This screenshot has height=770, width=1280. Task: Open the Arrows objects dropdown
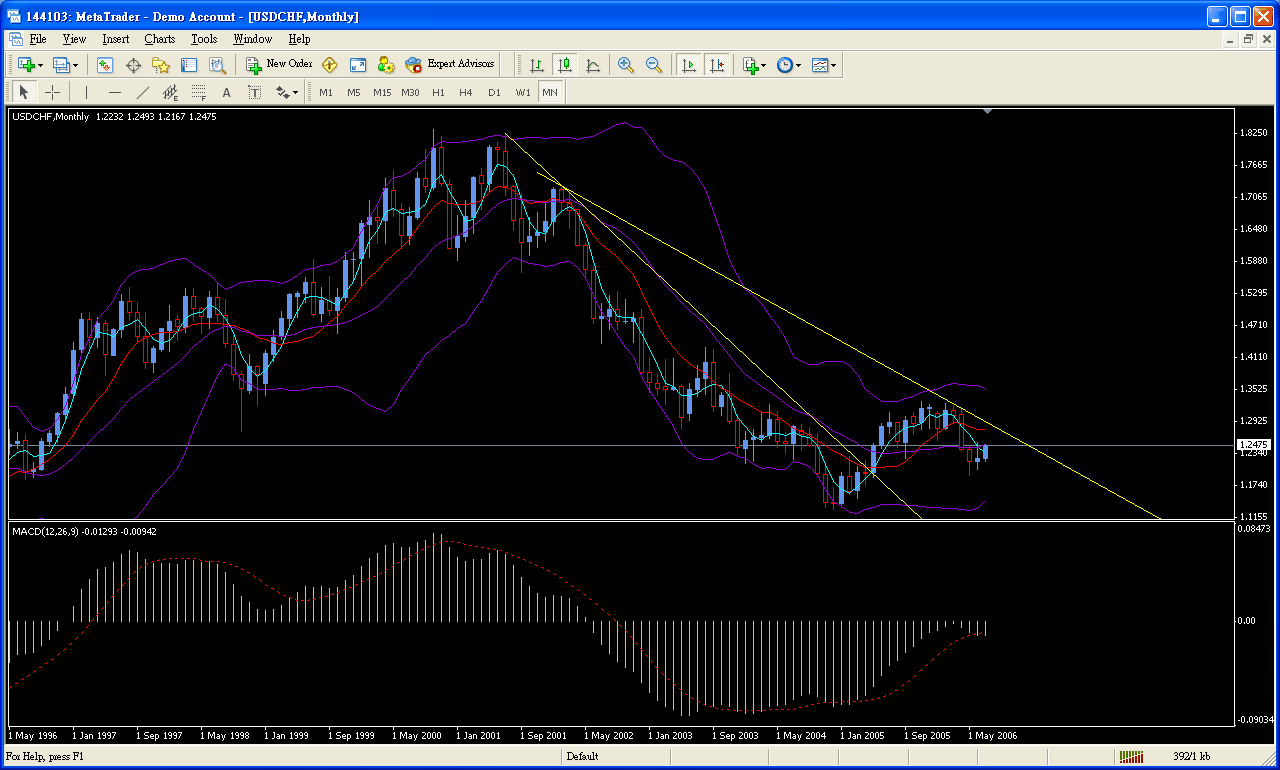[x=287, y=92]
